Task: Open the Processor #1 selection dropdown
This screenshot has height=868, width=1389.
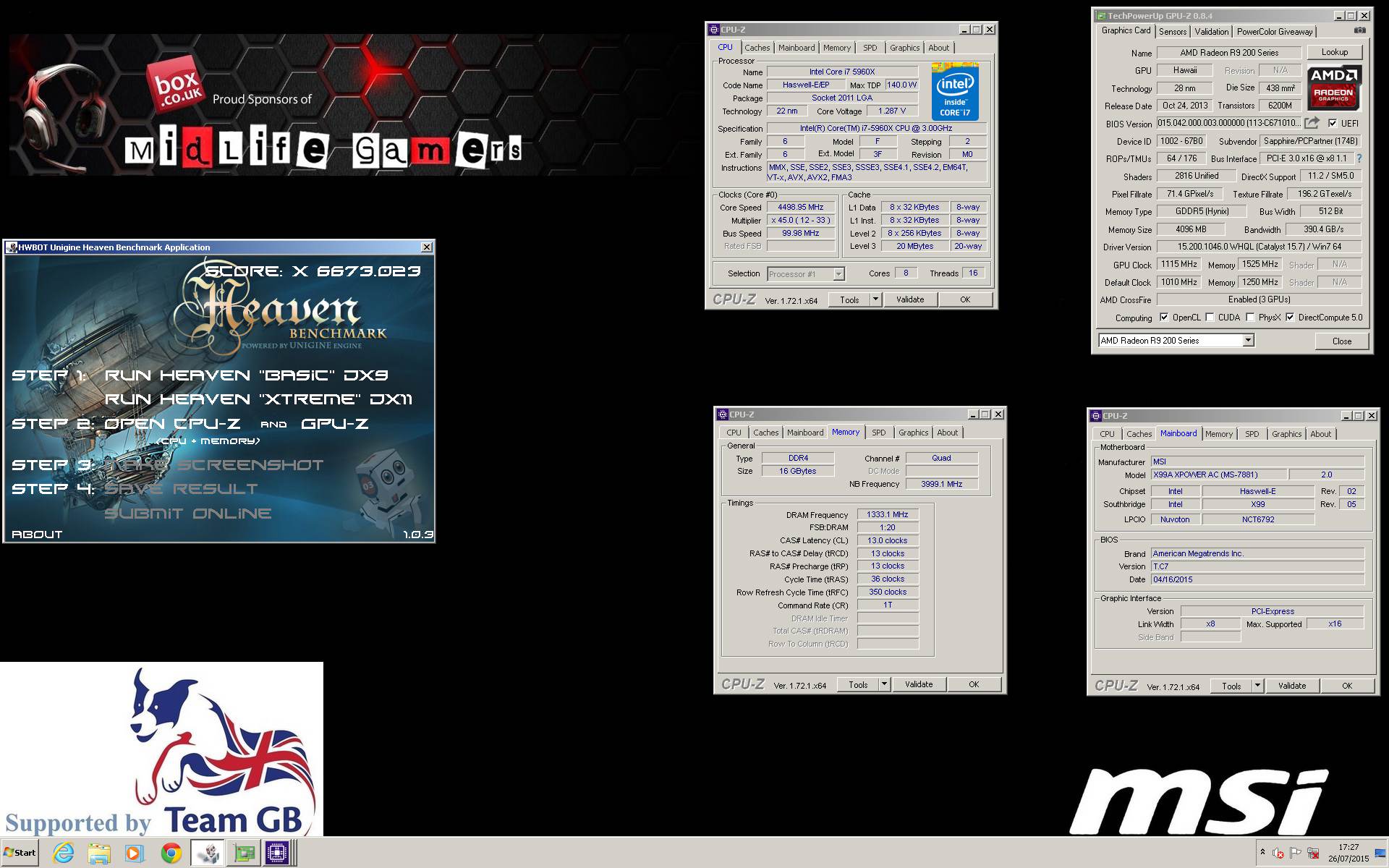Action: coord(838,273)
